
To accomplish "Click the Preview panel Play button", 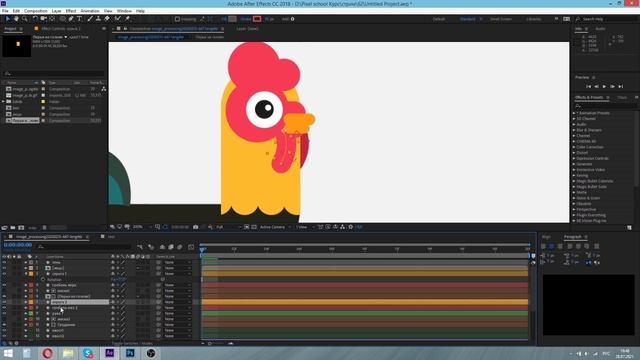I will point(604,87).
